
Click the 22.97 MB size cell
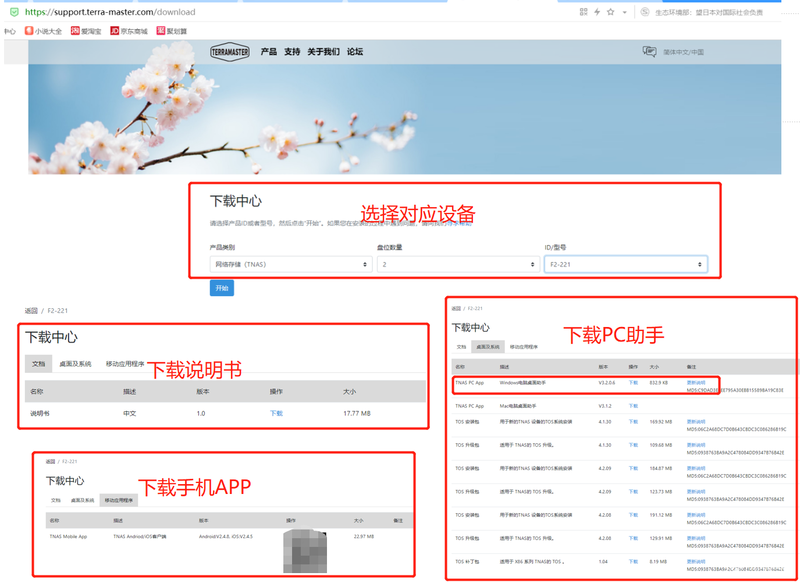(364, 537)
